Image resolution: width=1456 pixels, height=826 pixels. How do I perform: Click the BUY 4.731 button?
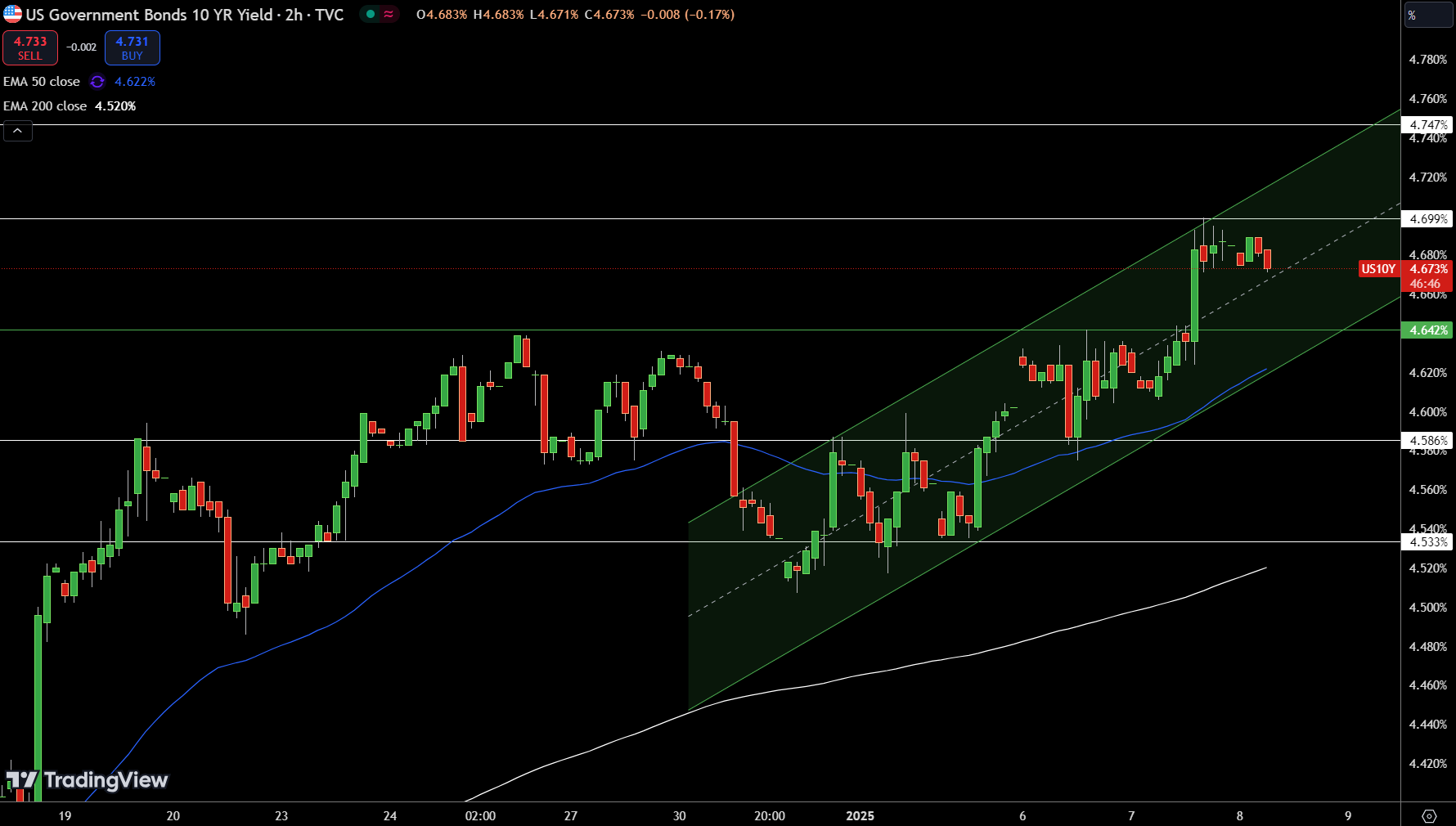[x=133, y=48]
